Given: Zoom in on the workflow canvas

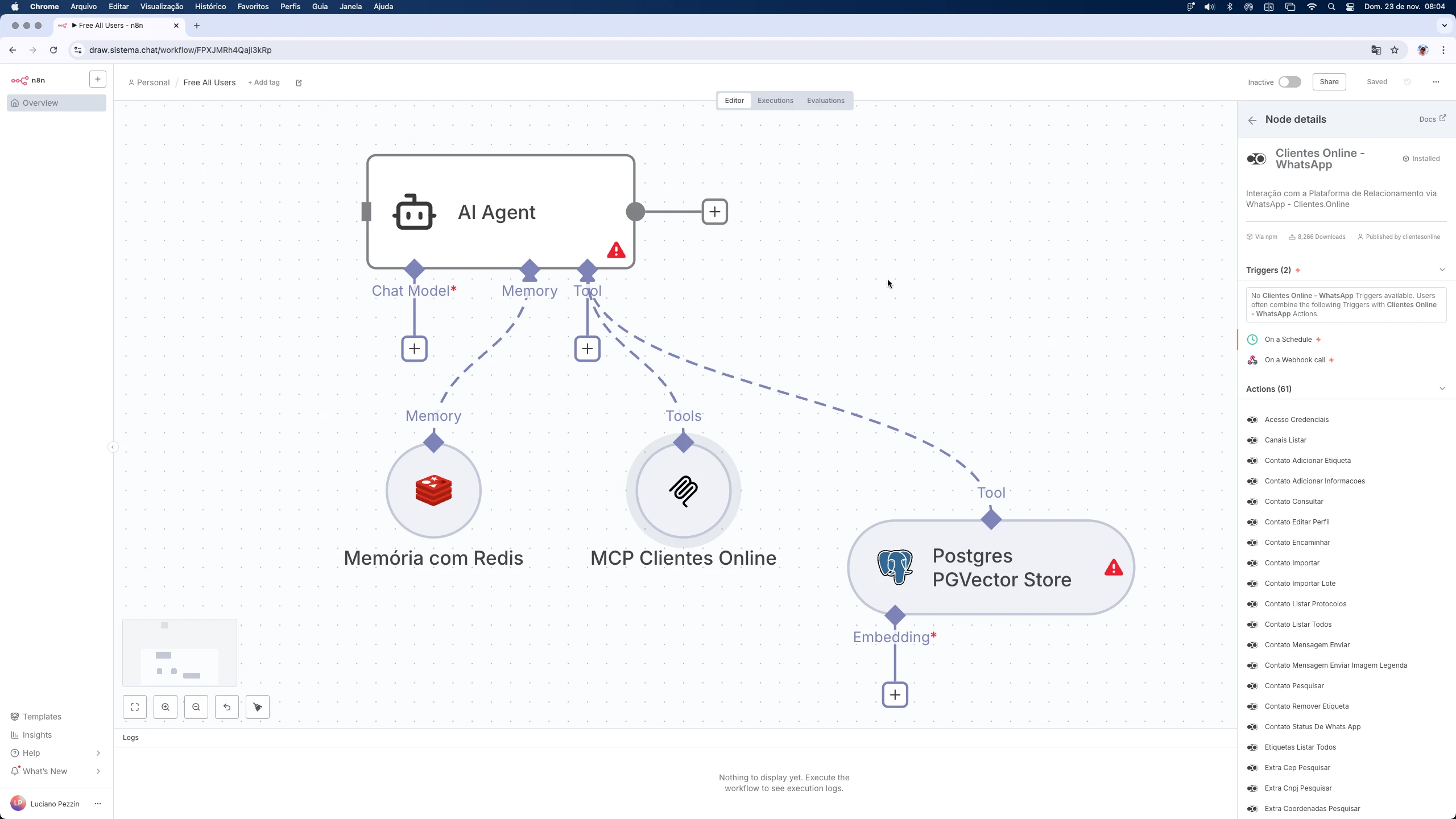Looking at the screenshot, I should (x=166, y=707).
